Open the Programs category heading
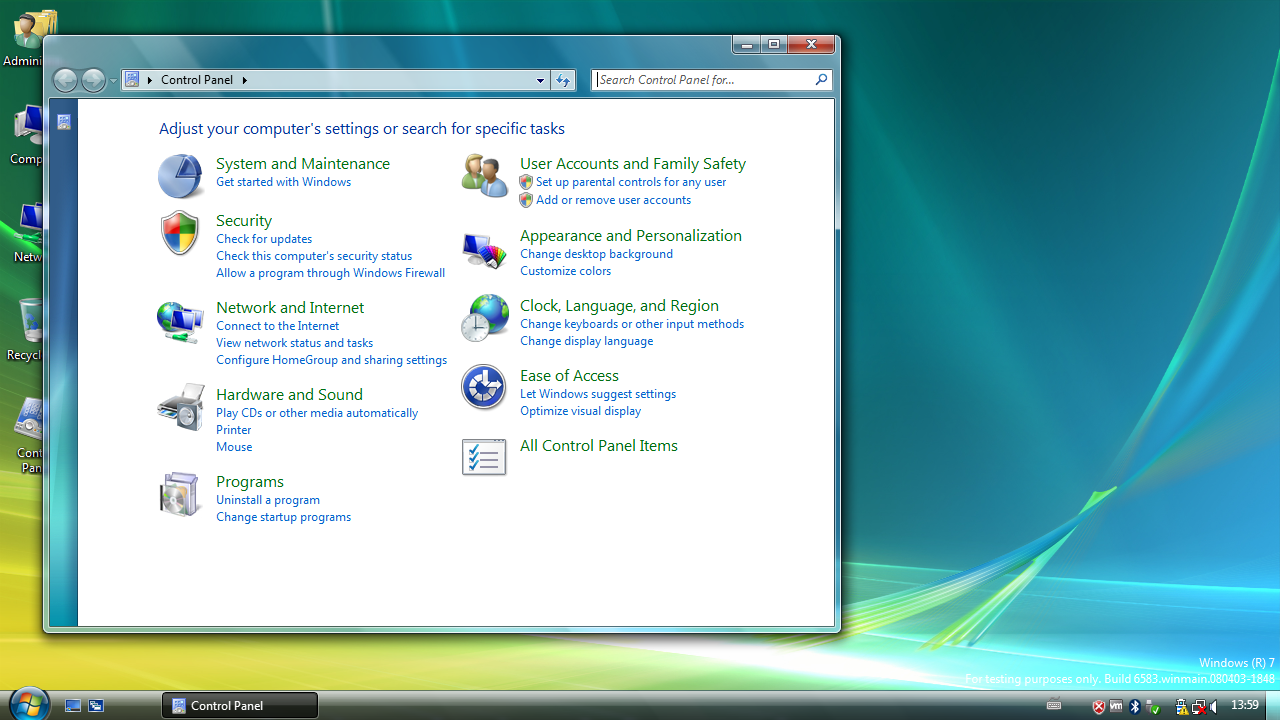 pyautogui.click(x=250, y=481)
